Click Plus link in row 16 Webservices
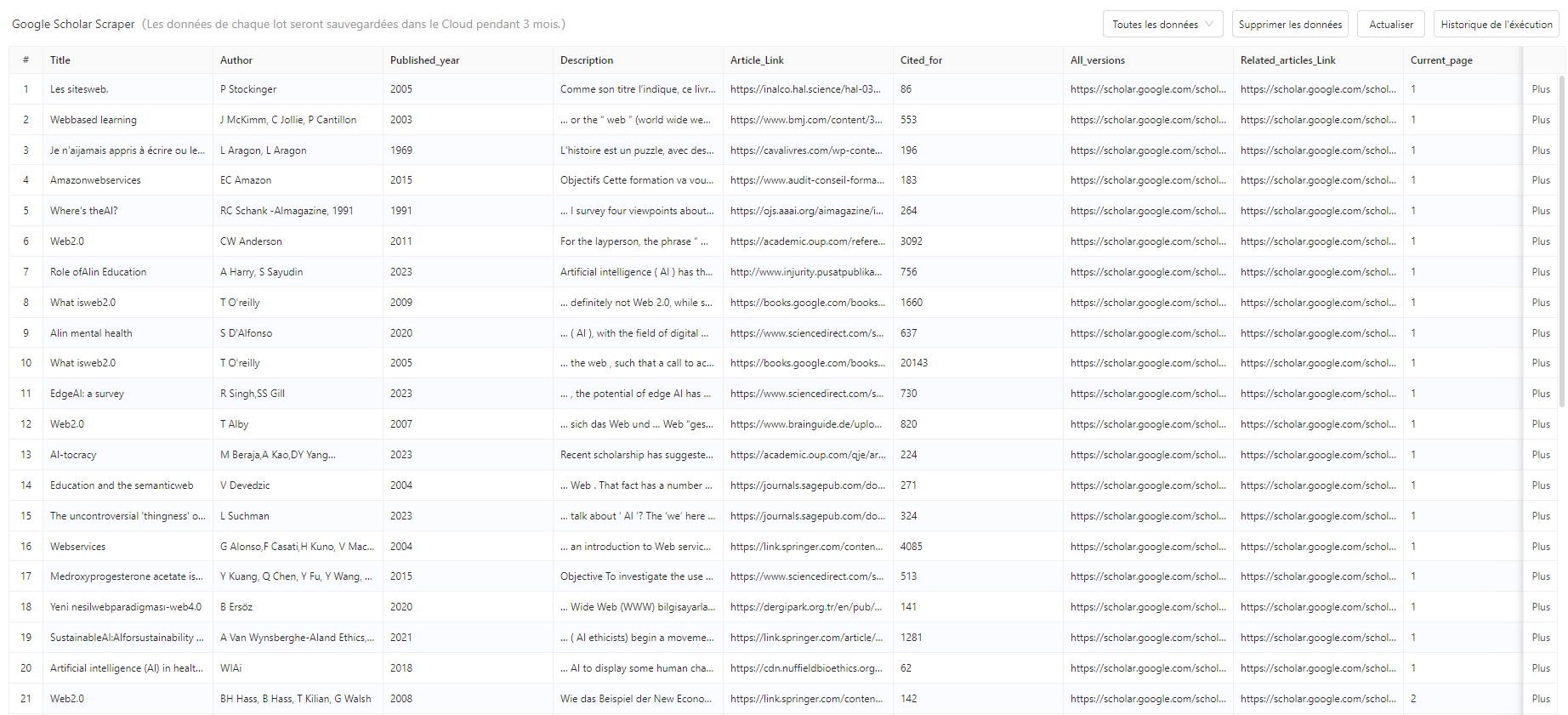The height and width of the screenshot is (715, 1568). [1541, 547]
